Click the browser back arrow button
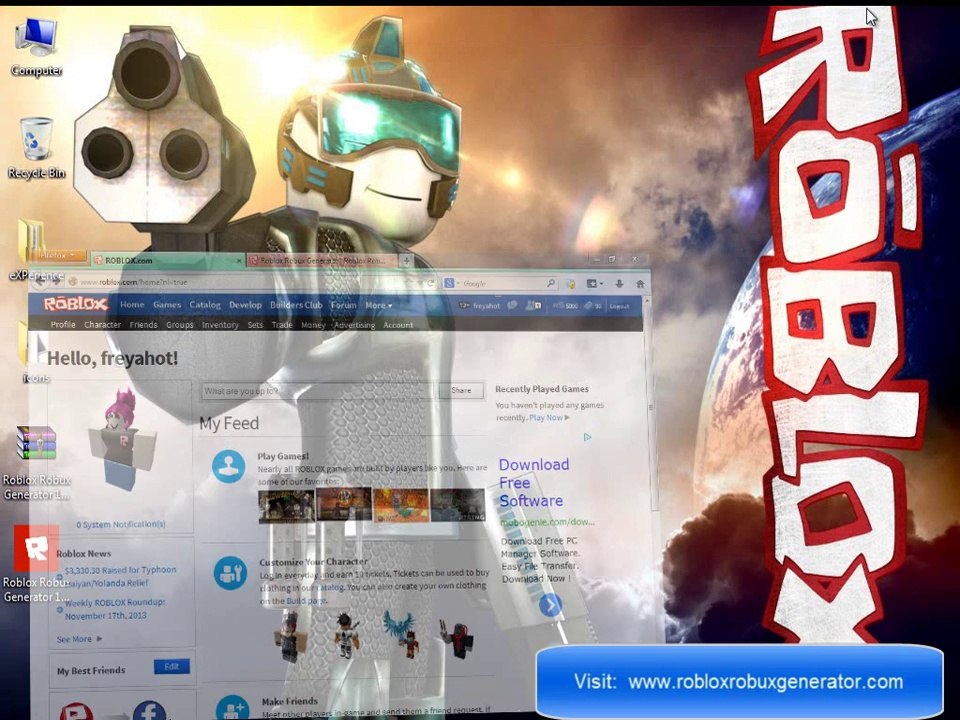960x720 pixels. pos(39,282)
